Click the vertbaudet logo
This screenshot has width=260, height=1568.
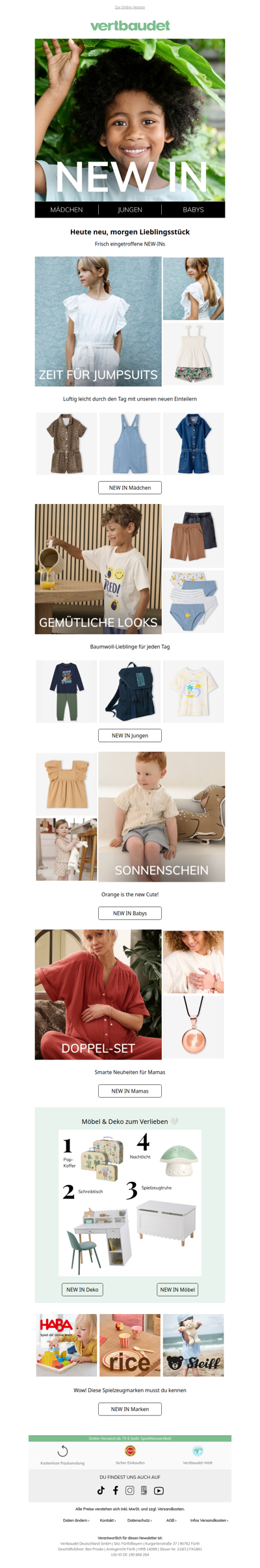point(130,25)
